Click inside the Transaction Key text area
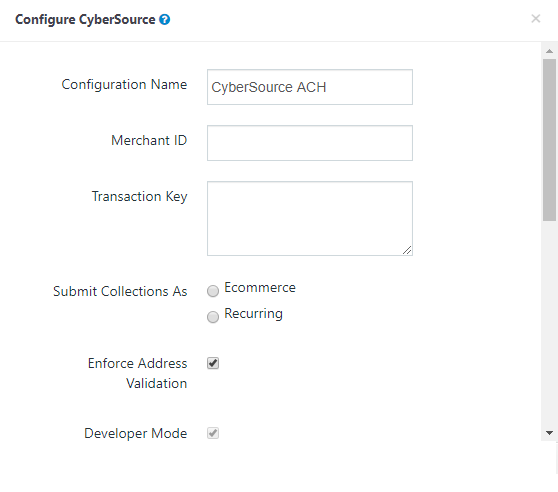 (310, 218)
